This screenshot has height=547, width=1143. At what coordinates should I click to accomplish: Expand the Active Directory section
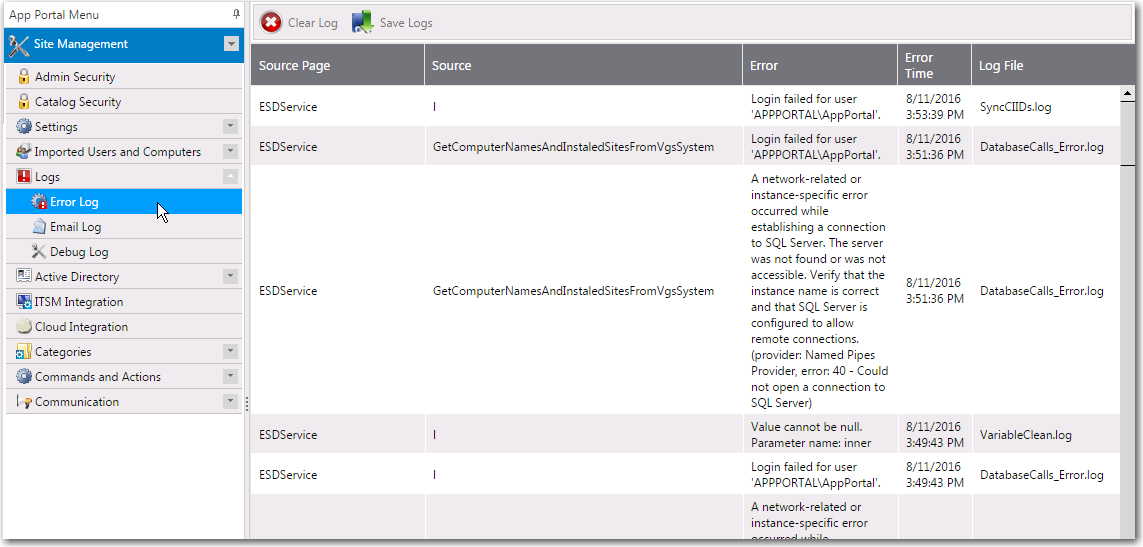[230, 277]
